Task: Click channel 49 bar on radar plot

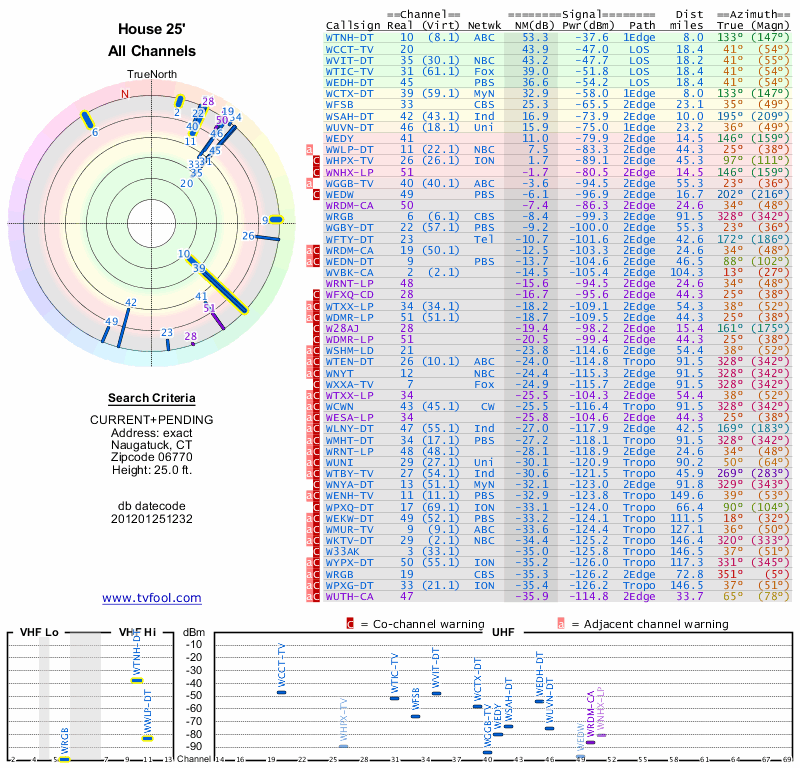Action: pyautogui.click(x=105, y=334)
